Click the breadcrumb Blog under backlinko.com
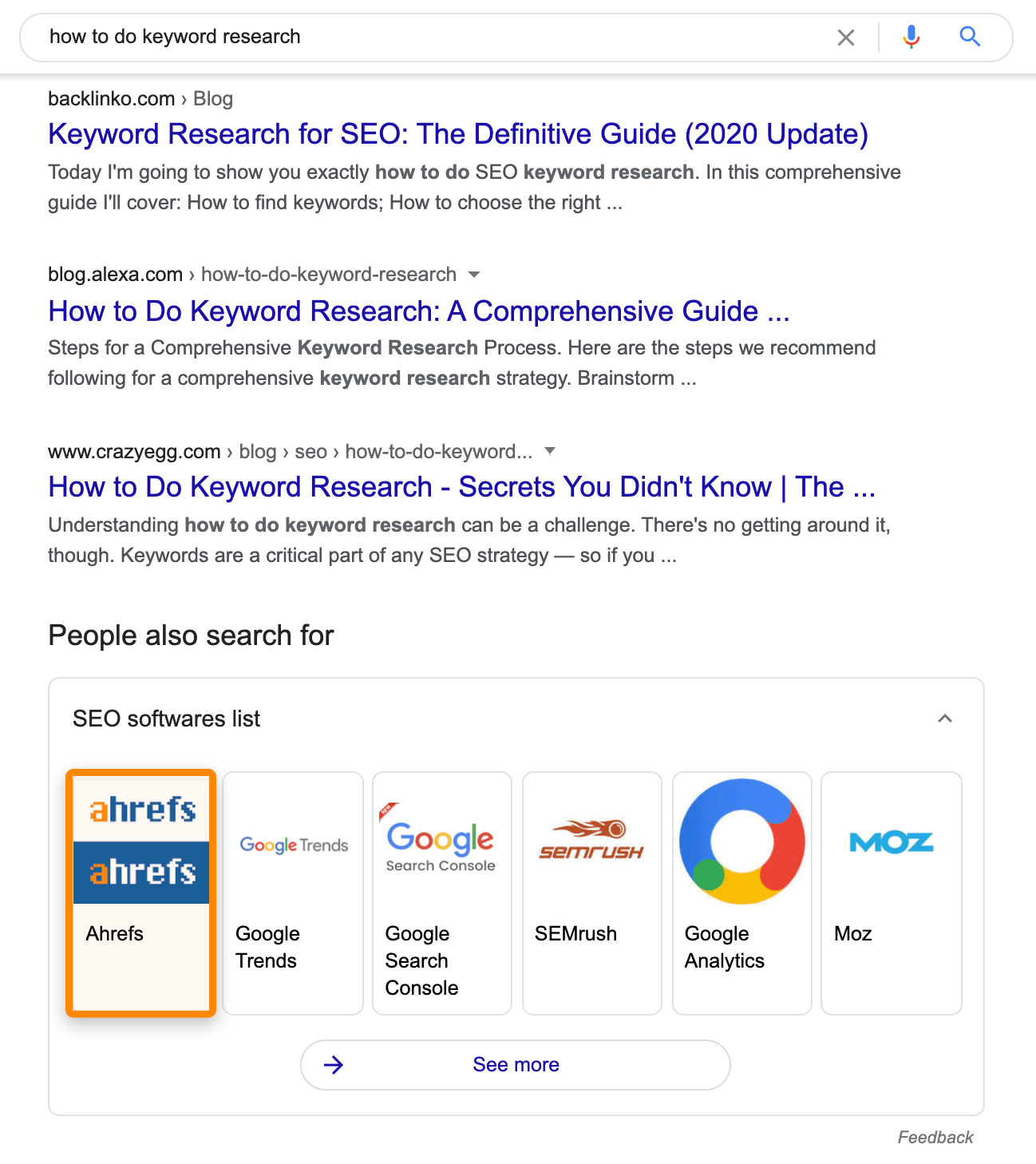Viewport: 1036px width, 1164px height. (212, 98)
